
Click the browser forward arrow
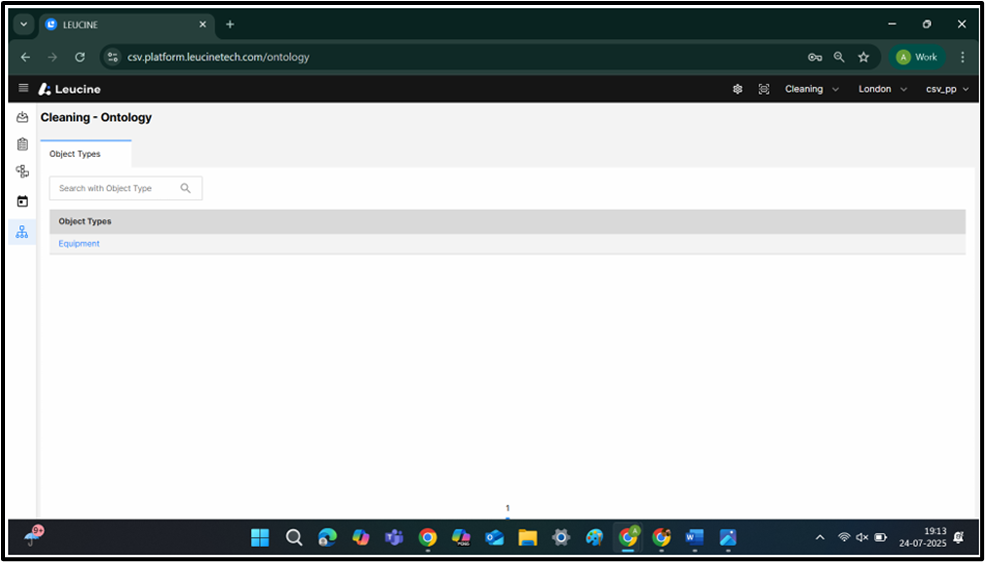tap(53, 57)
